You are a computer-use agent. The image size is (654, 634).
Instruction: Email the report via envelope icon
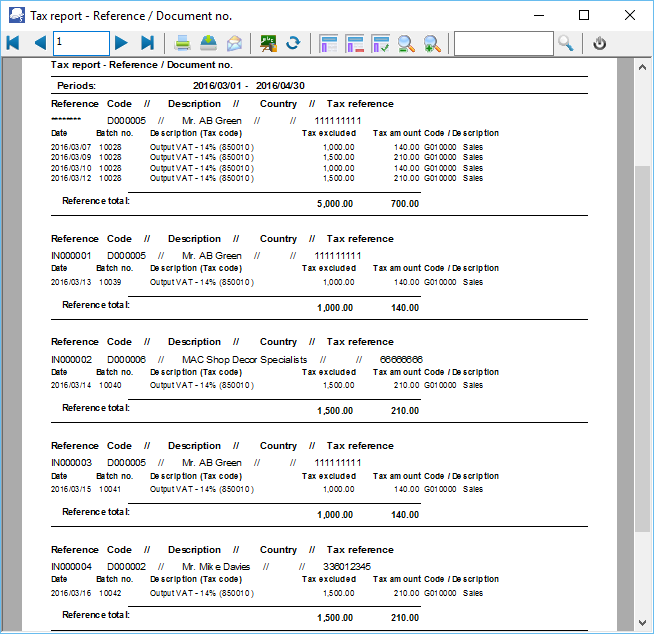(234, 43)
